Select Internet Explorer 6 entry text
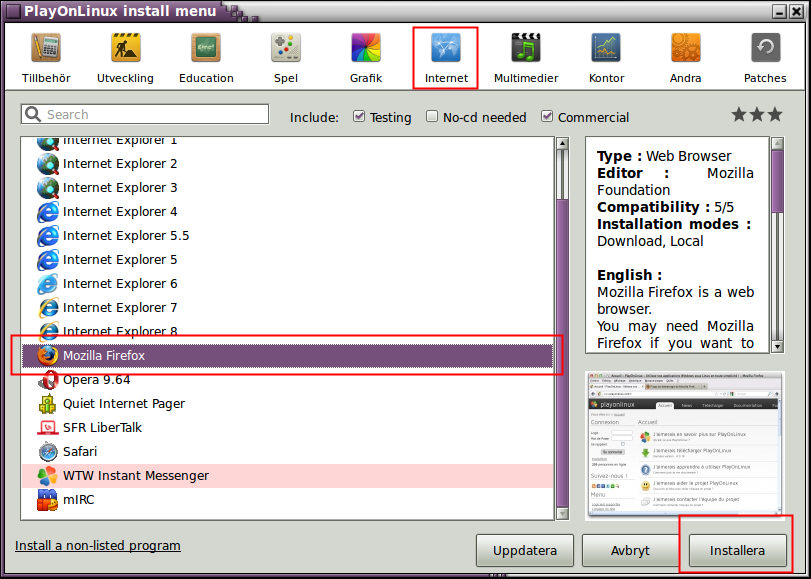The image size is (811, 579). coord(120,284)
